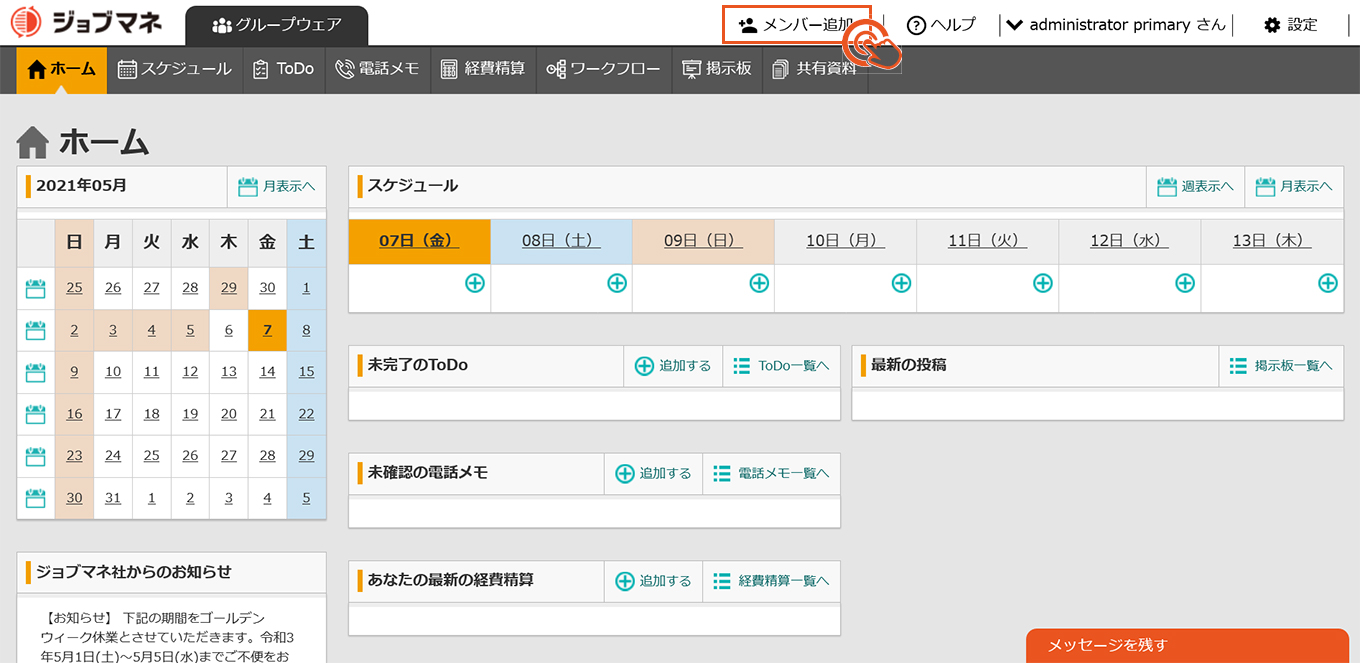
Task: Select day 6 in the mini calendar
Action: 229,331
